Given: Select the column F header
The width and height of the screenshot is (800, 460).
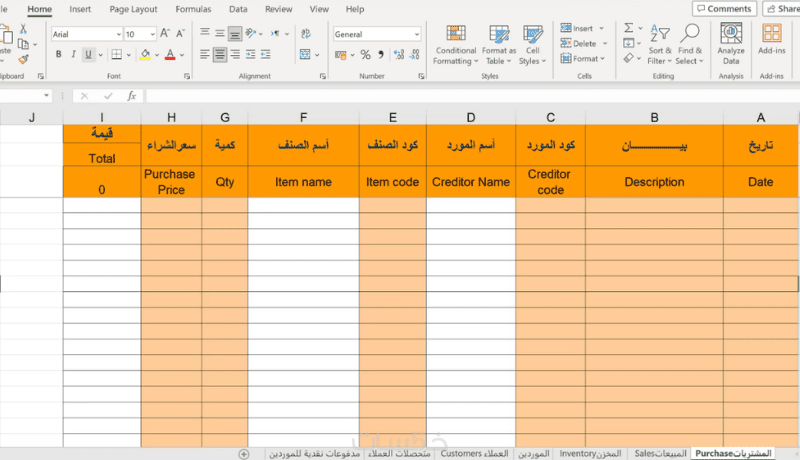Looking at the screenshot, I should click(304, 118).
